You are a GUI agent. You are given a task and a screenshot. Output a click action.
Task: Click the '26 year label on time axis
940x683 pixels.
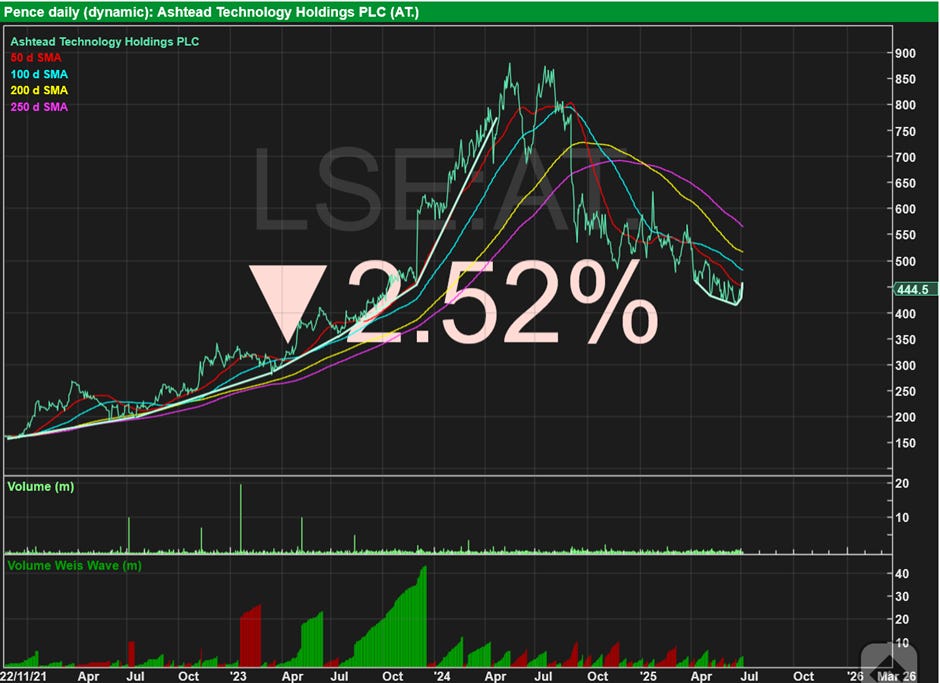pos(855,676)
